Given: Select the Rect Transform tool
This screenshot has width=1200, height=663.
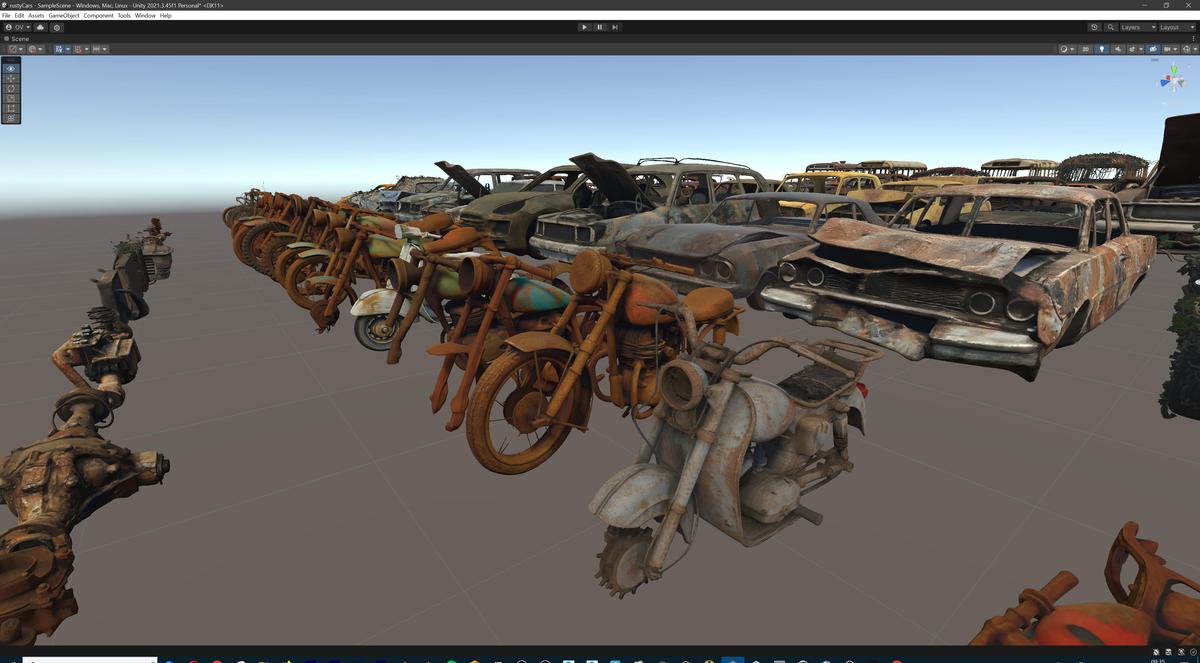Looking at the screenshot, I should click(x=10, y=108).
